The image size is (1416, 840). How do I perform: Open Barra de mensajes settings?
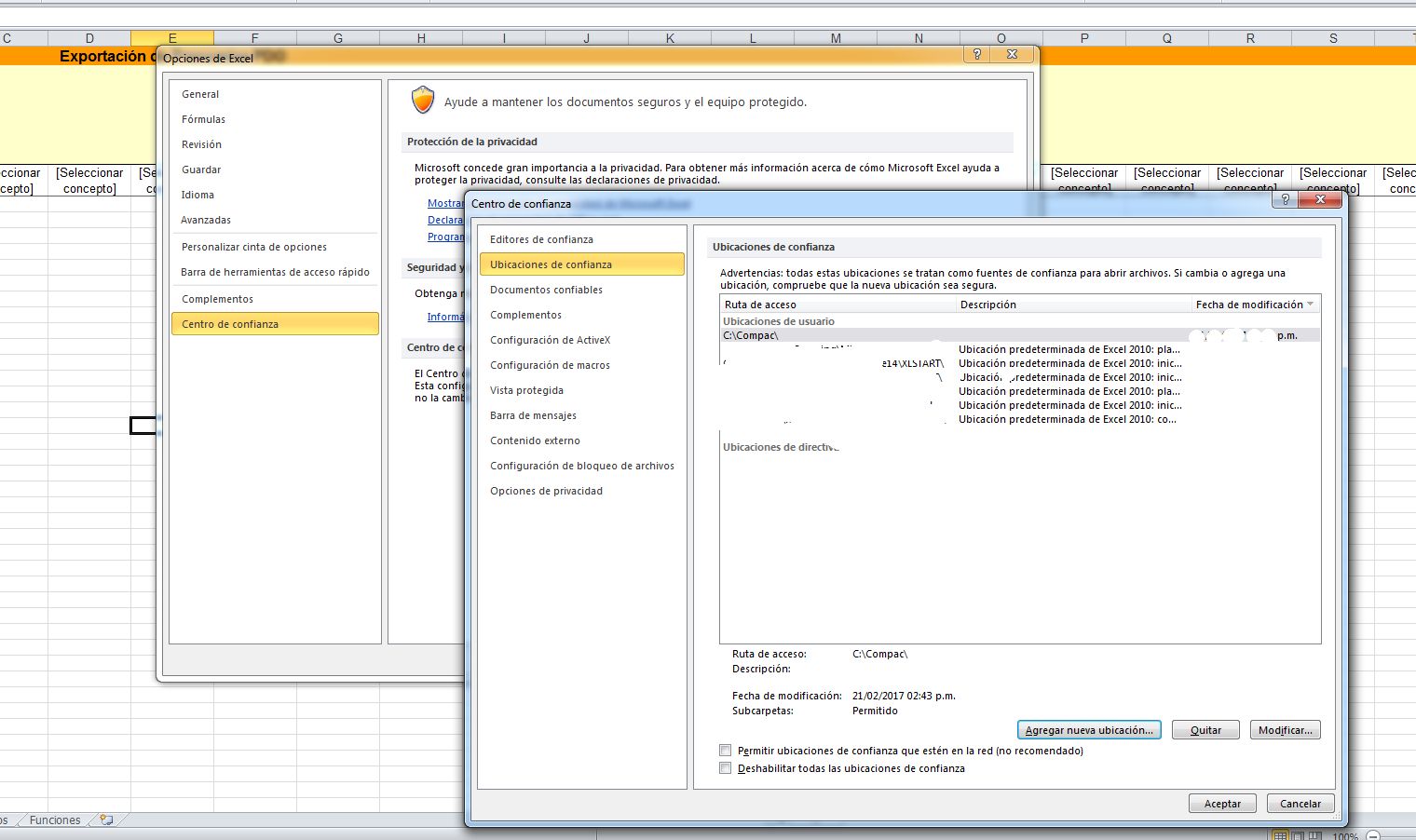point(582,415)
